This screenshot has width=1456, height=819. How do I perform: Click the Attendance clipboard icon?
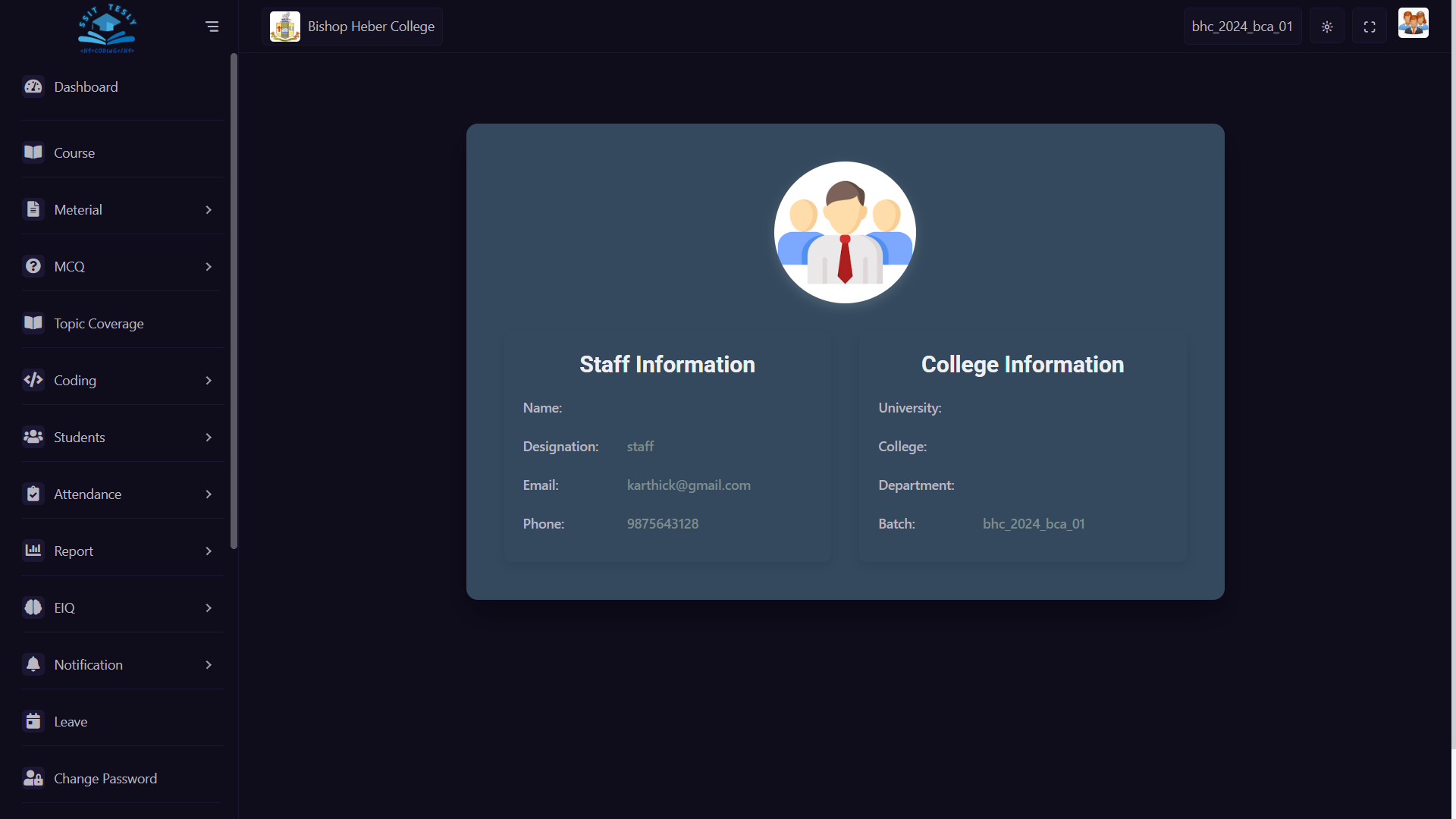[33, 494]
